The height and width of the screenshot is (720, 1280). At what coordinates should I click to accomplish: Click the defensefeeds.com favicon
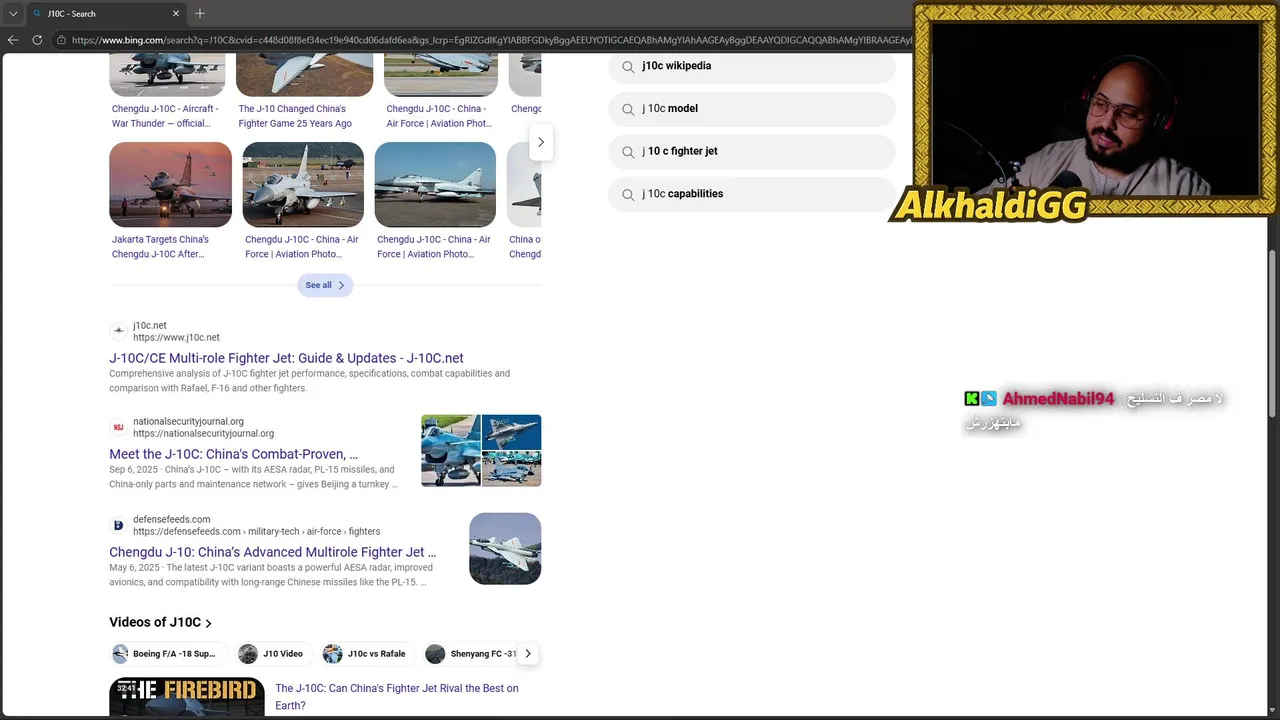pyautogui.click(x=119, y=525)
